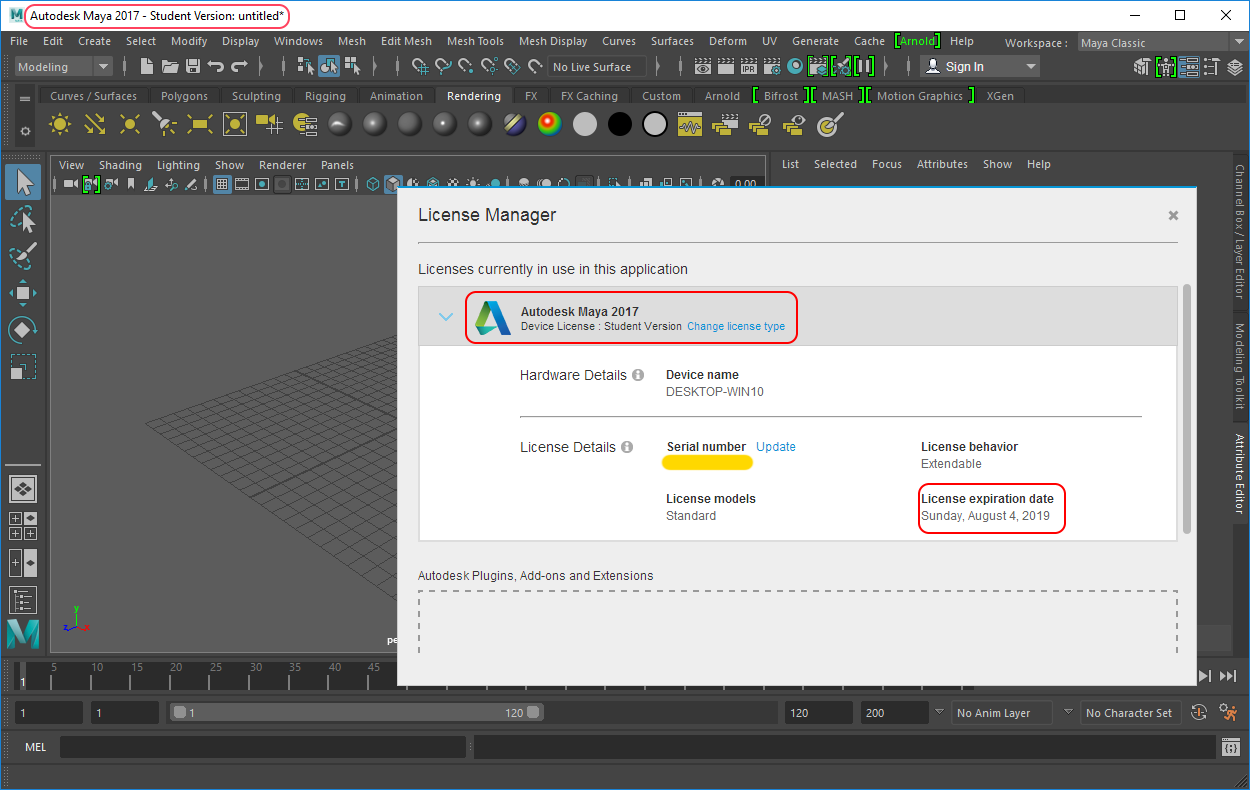
Task: Open the Modeling menu set dropdown
Action: pyautogui.click(x=66, y=67)
